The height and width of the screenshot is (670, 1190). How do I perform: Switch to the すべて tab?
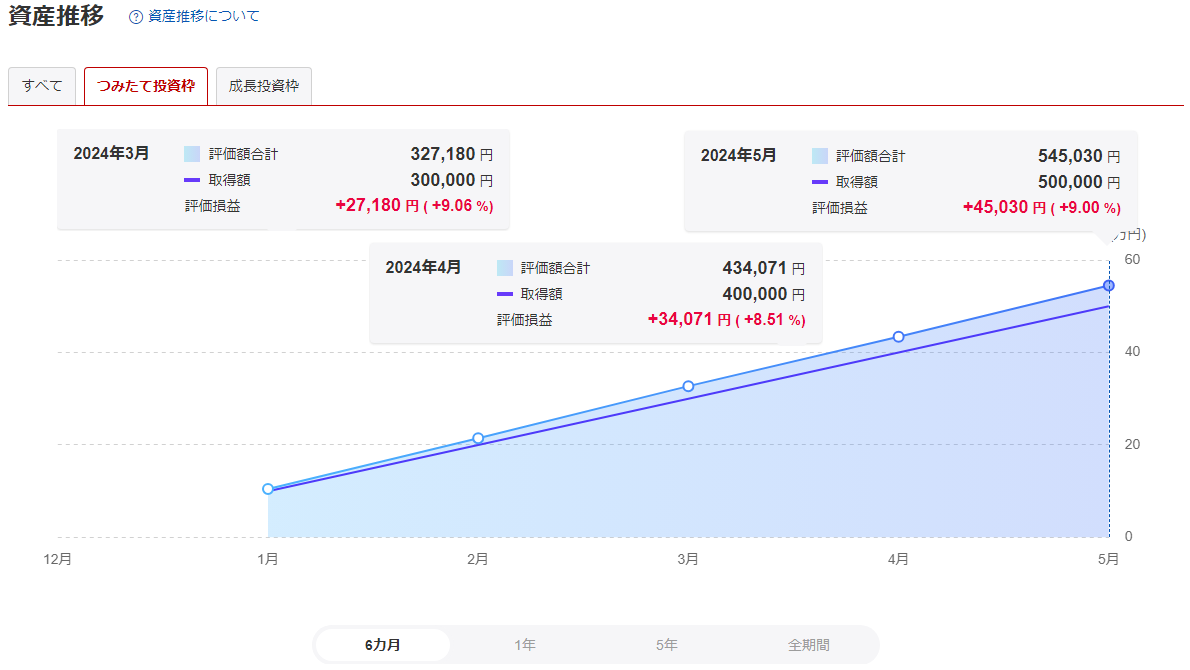click(x=42, y=86)
